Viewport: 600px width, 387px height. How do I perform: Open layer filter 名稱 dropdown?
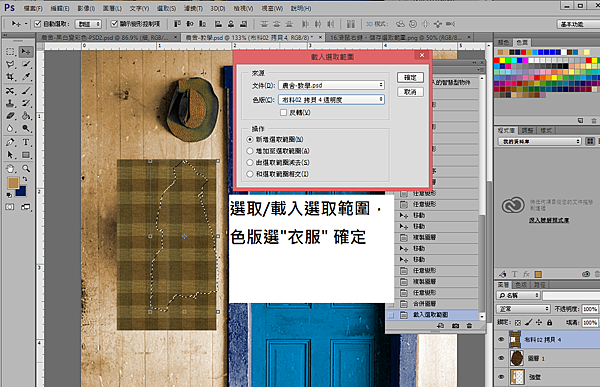pyautogui.click(x=518, y=296)
